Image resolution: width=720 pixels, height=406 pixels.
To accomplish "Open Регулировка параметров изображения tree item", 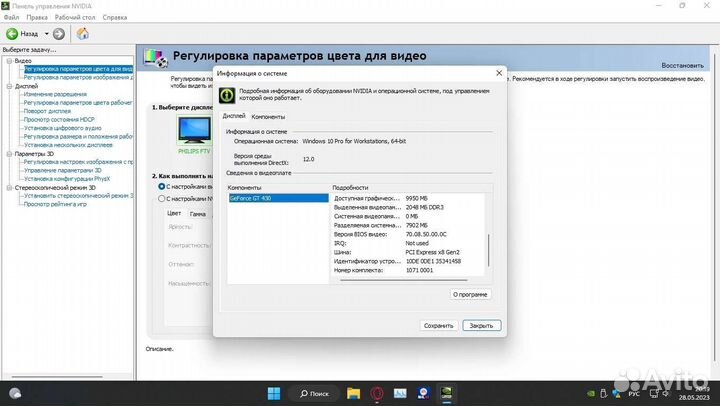I will (78, 78).
